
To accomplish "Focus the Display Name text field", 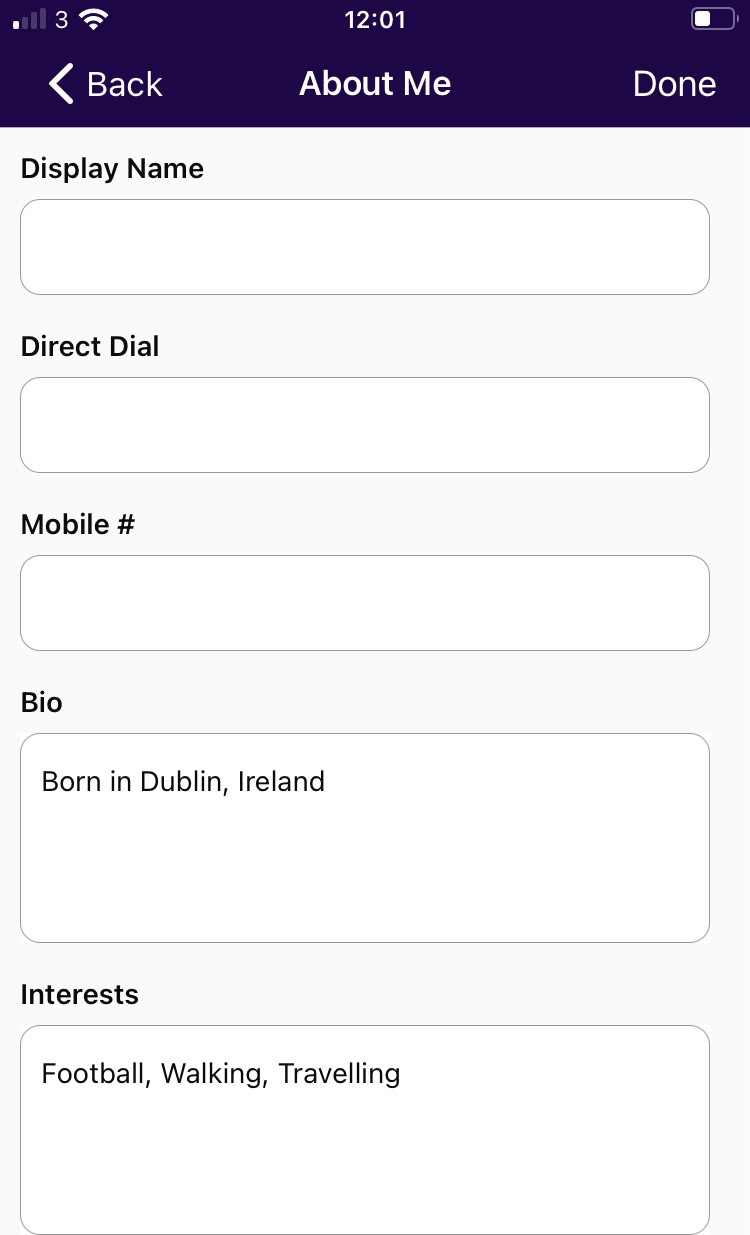I will (365, 247).
